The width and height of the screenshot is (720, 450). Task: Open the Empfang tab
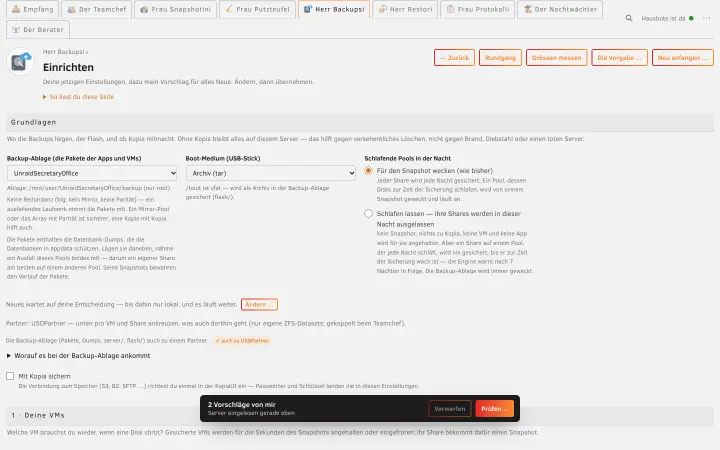point(33,9)
